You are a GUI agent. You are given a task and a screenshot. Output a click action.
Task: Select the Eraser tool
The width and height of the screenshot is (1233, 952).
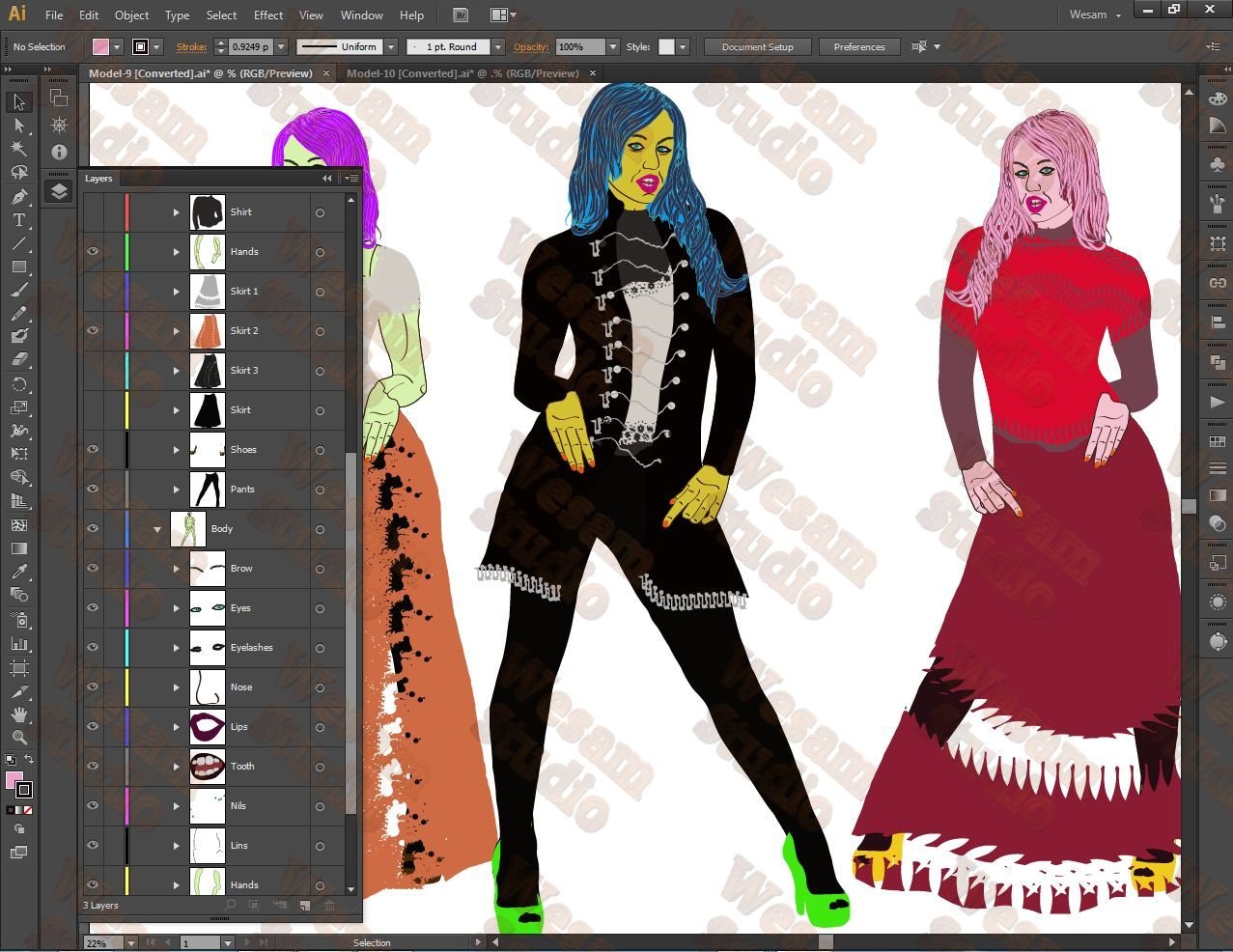[x=19, y=360]
